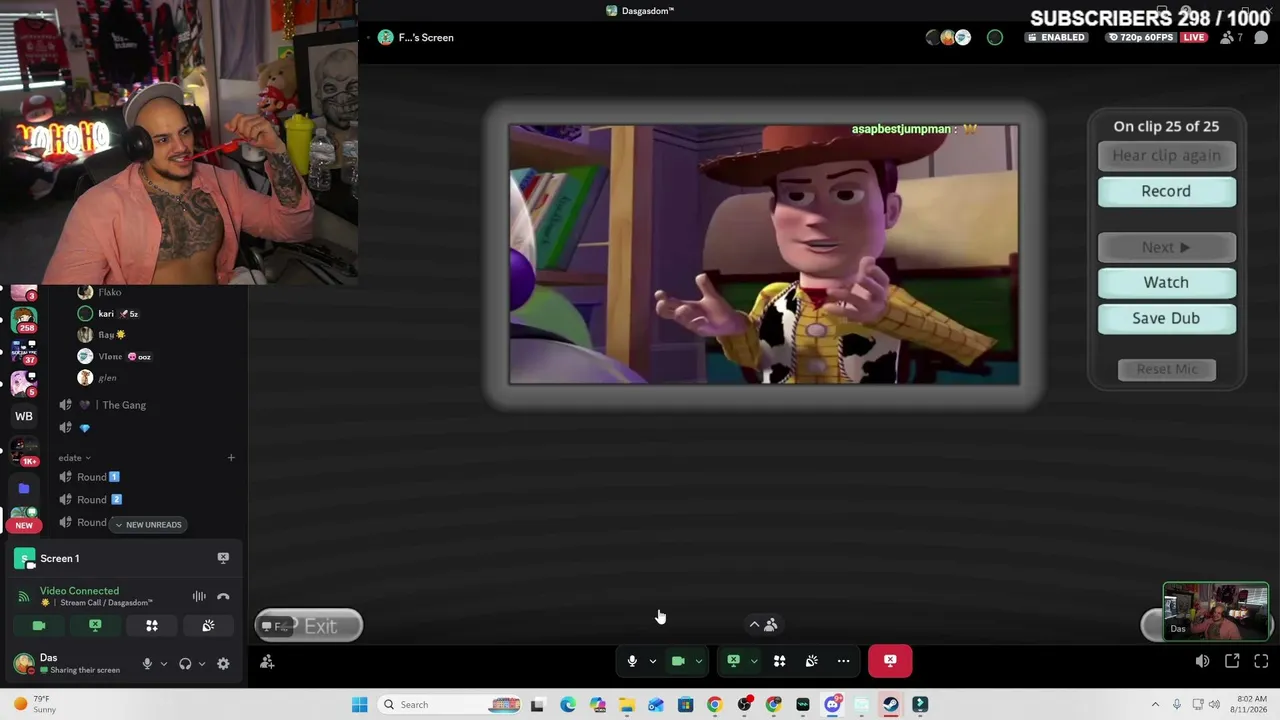This screenshot has width=1280, height=720.
Task: Open the WB server
Action: [x=24, y=416]
